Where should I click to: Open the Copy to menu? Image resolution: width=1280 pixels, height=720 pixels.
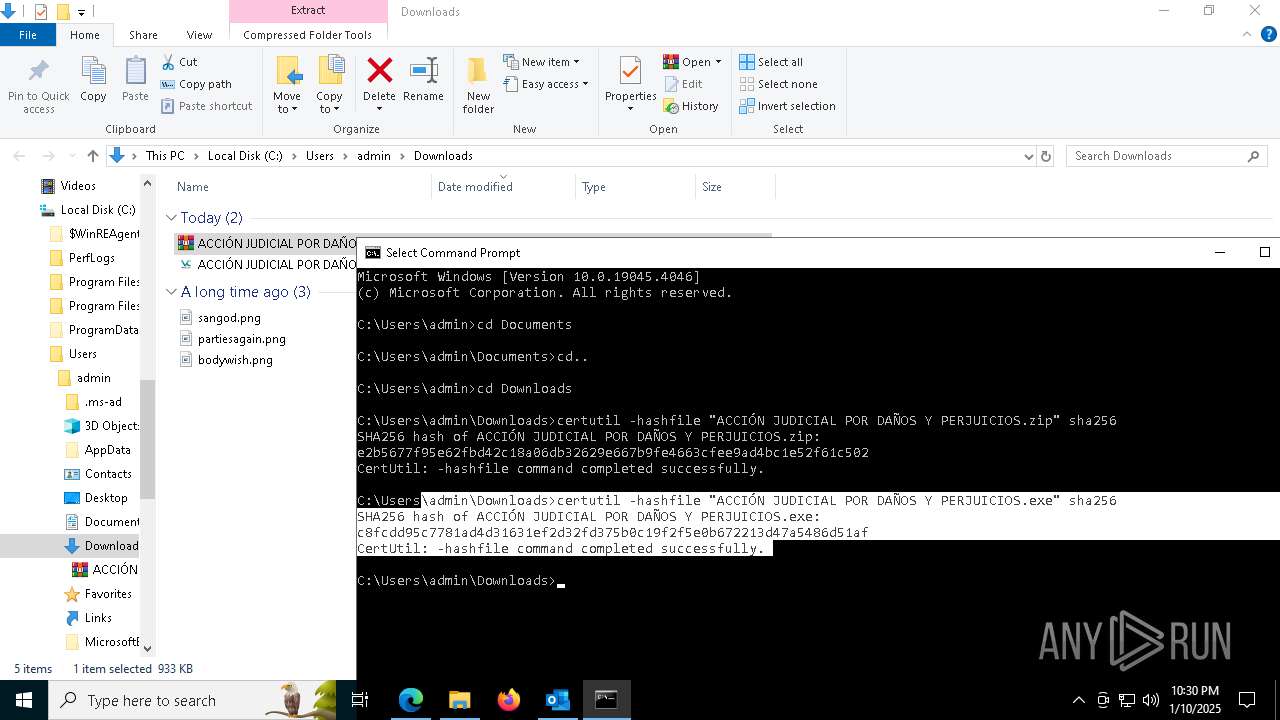tap(329, 85)
